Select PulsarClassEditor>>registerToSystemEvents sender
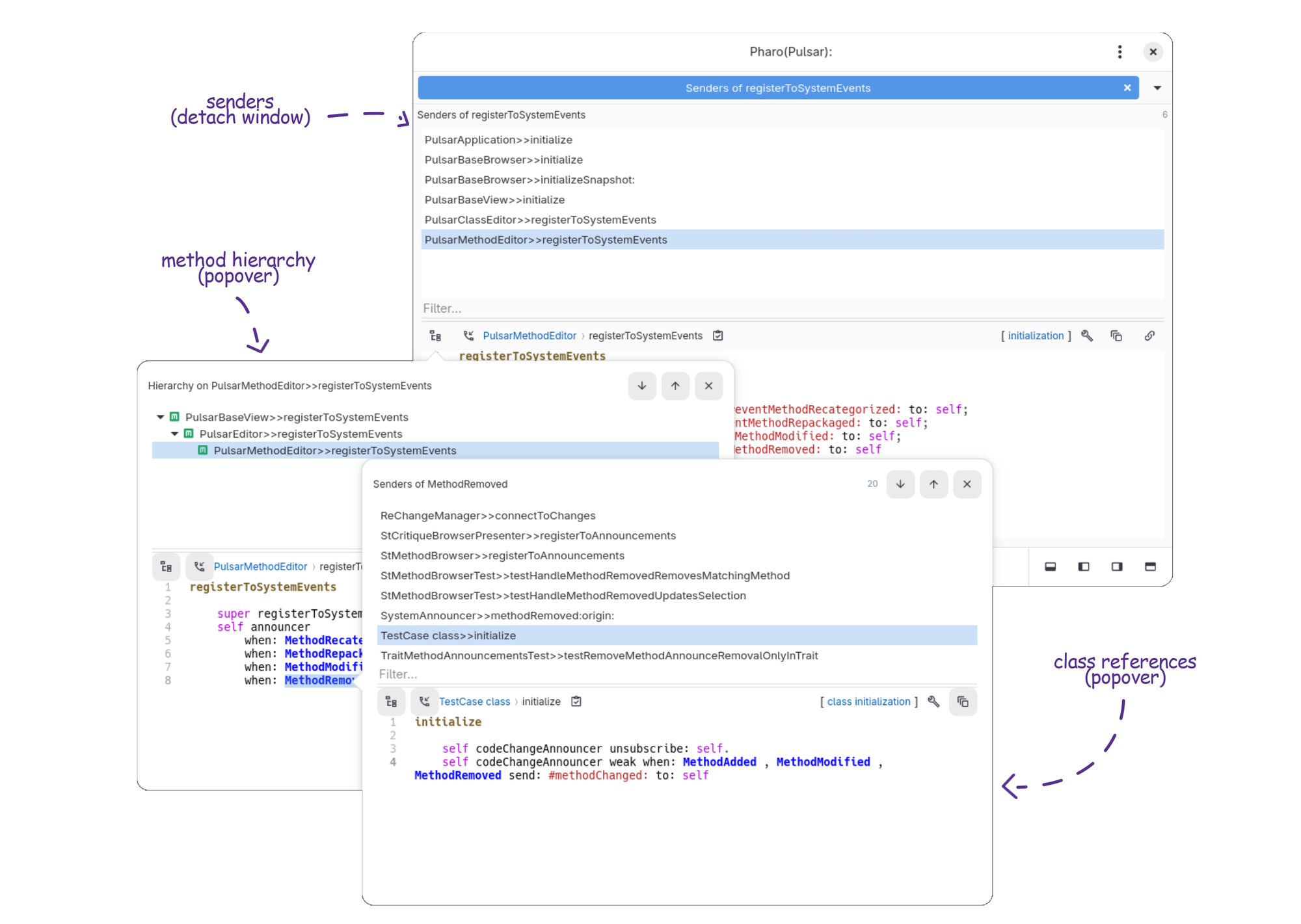Viewport: 1301px width, 924px height. coord(792,220)
